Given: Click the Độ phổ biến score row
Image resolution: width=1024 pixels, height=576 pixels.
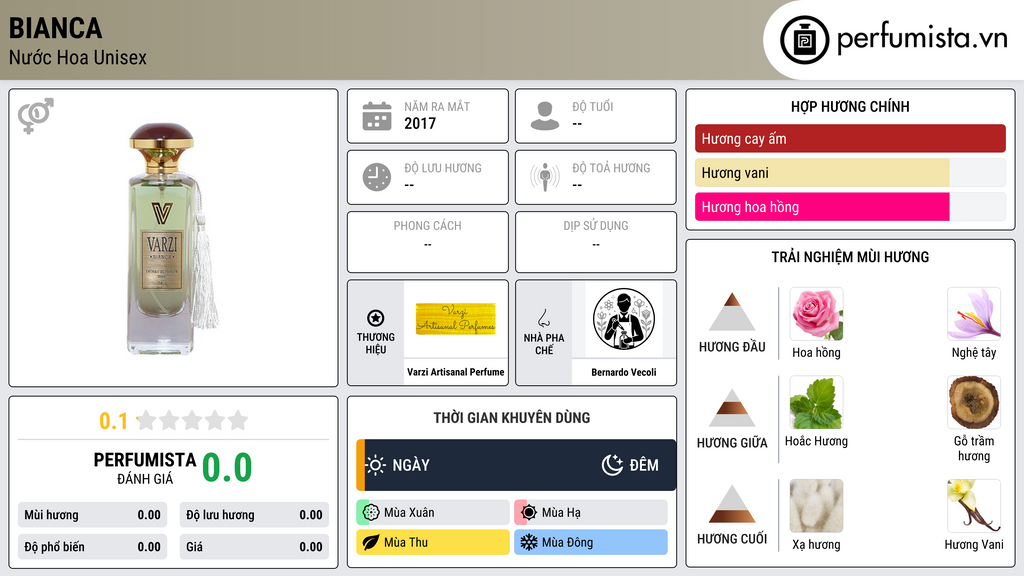Looking at the screenshot, I should [93, 547].
